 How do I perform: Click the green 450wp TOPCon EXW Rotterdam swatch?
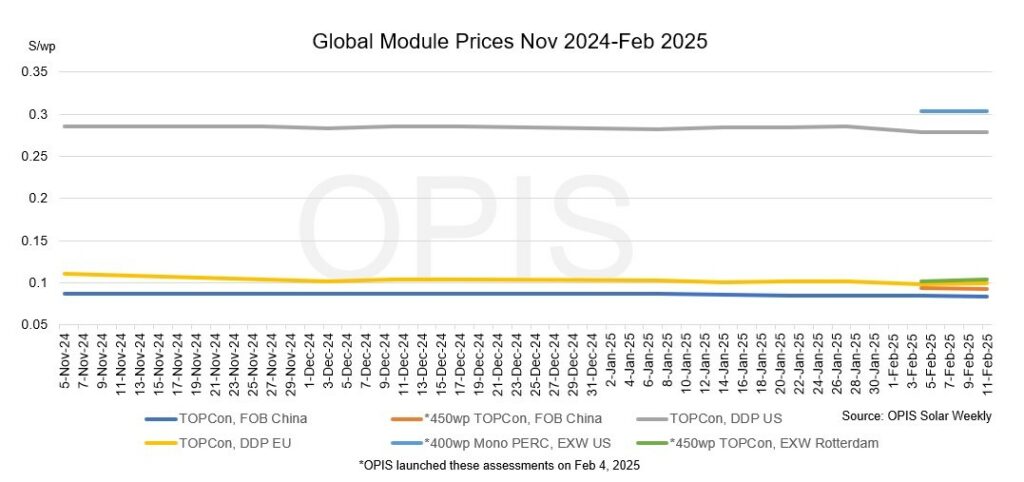(652, 443)
